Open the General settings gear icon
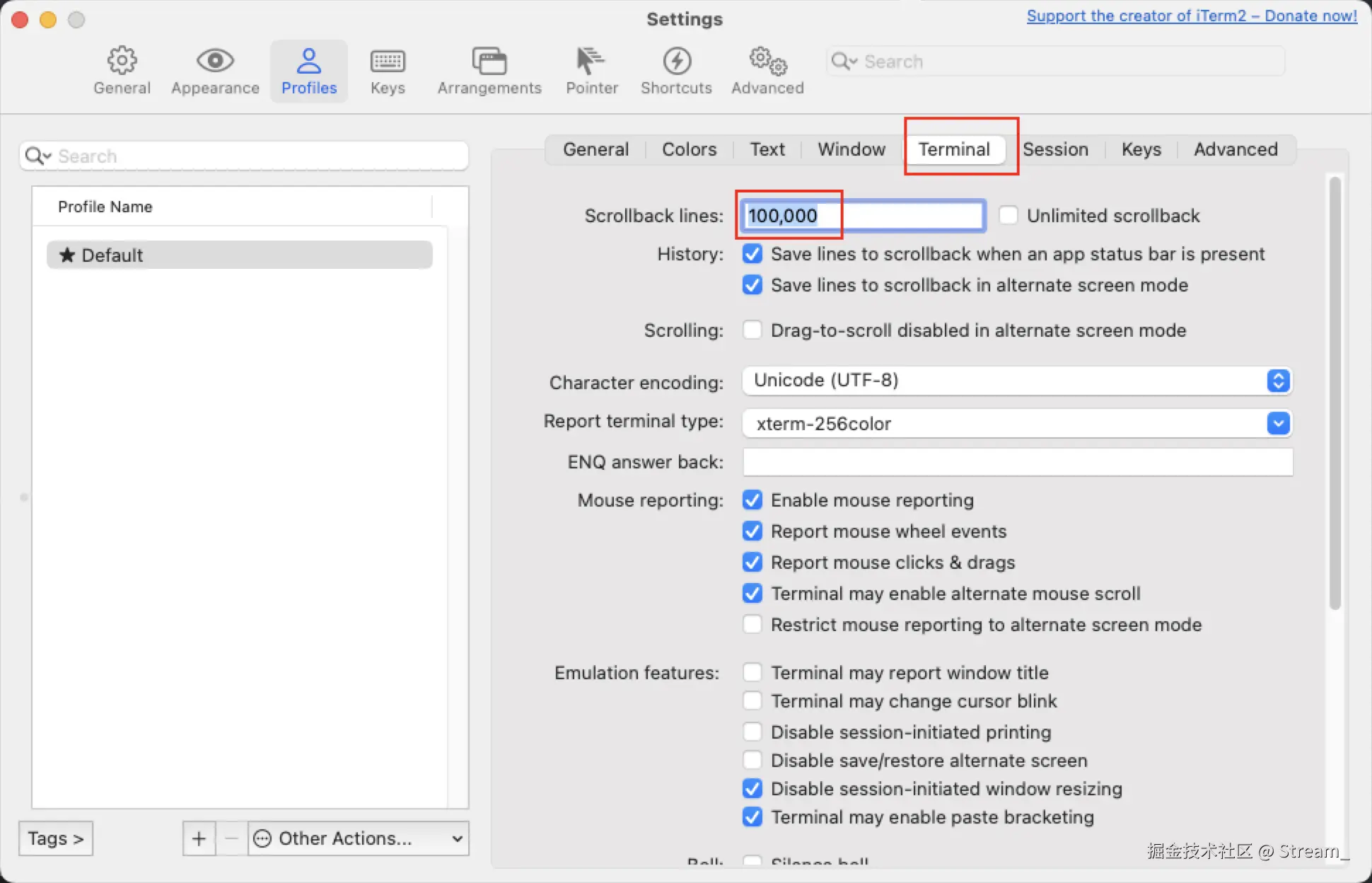1372x883 pixels. [122, 62]
